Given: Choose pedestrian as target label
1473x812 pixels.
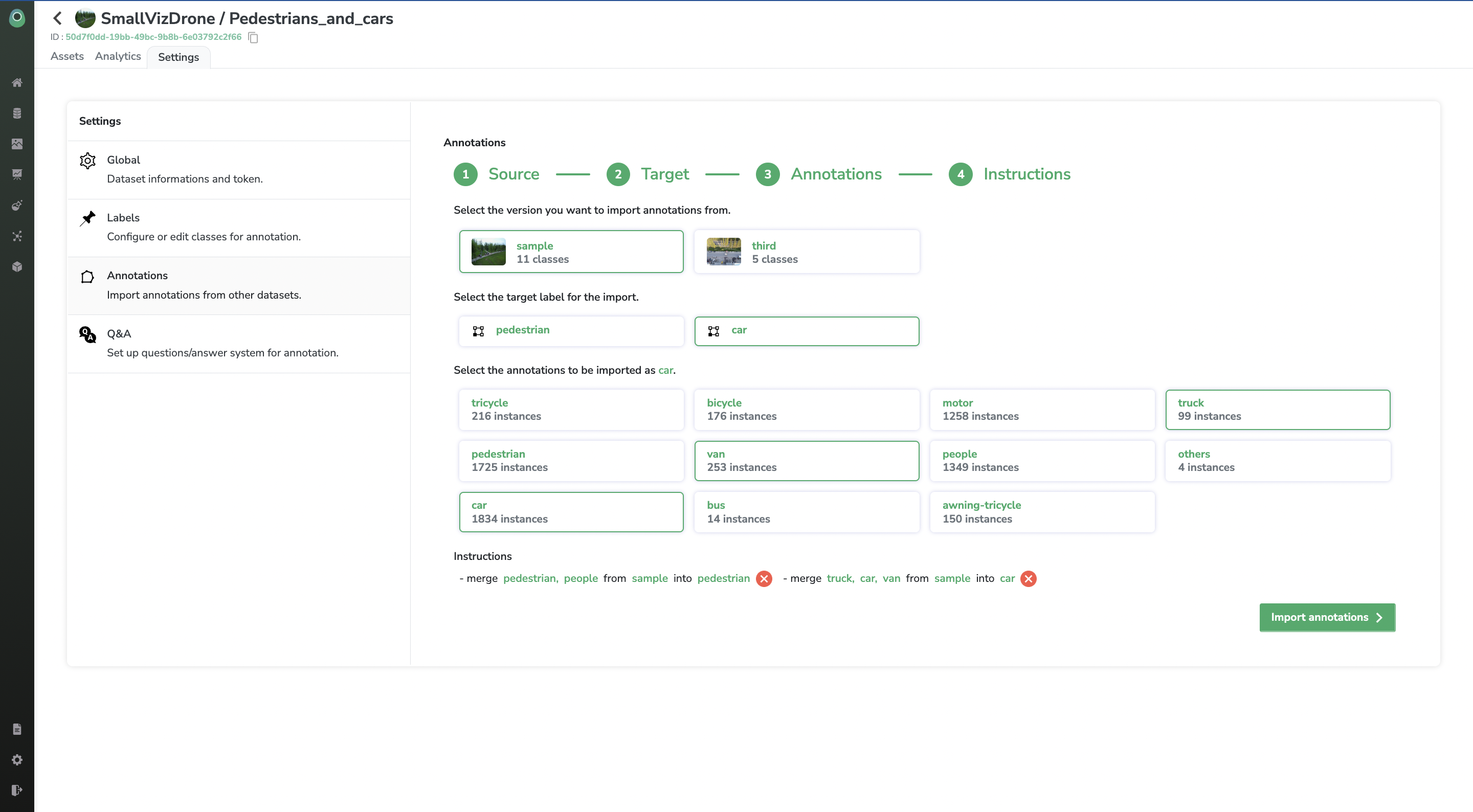Looking at the screenshot, I should pyautogui.click(x=571, y=330).
